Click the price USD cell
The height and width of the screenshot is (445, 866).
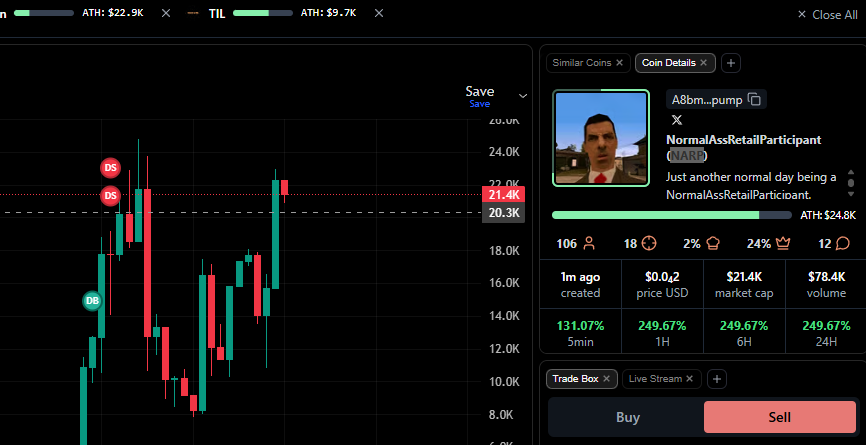[x=662, y=284]
